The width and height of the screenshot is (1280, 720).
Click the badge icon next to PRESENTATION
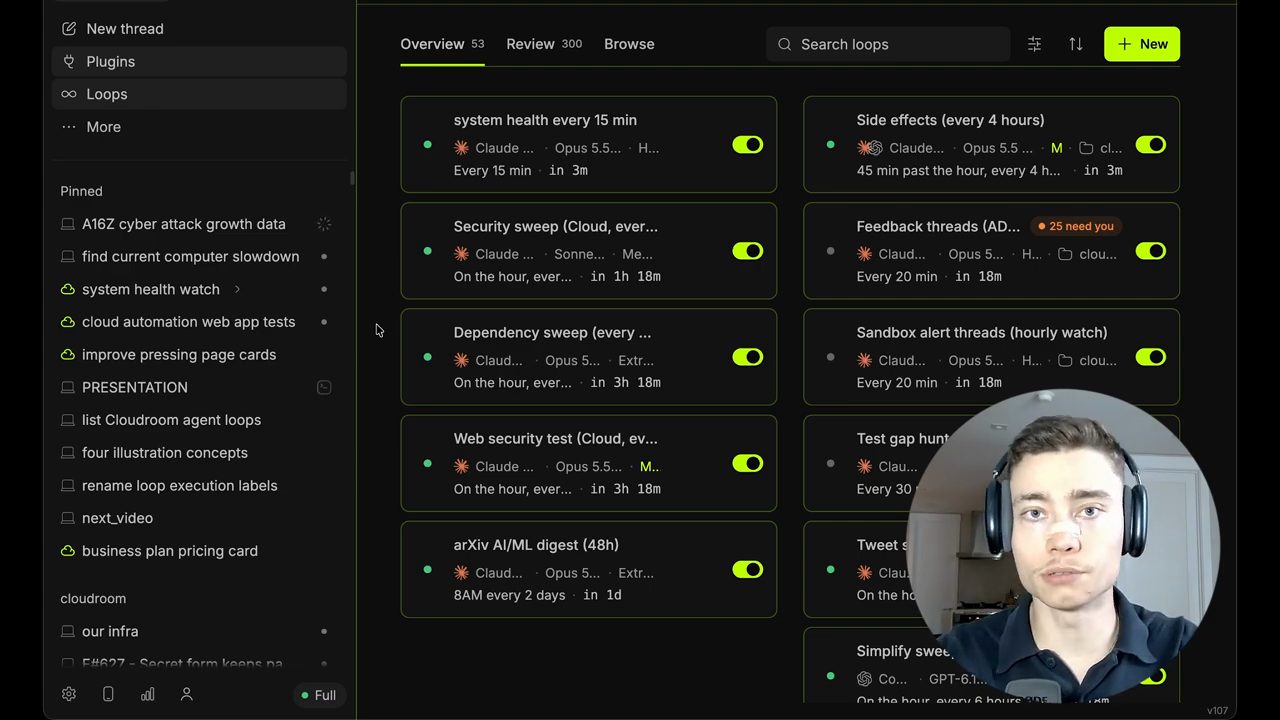324,387
